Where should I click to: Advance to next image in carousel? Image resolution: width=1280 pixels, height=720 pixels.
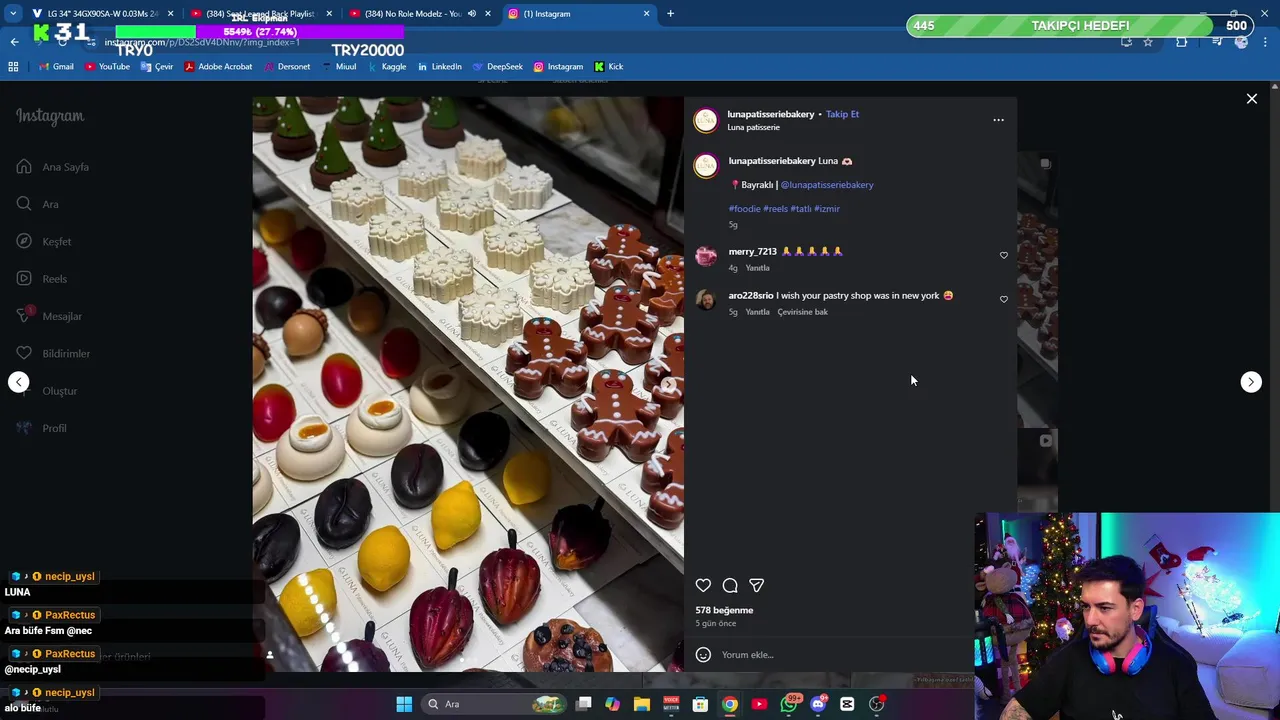tap(667, 384)
